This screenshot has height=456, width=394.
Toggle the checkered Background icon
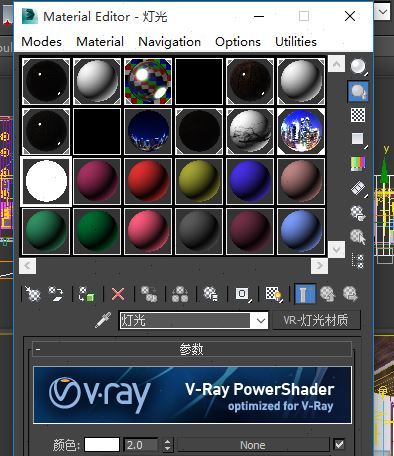point(358,115)
